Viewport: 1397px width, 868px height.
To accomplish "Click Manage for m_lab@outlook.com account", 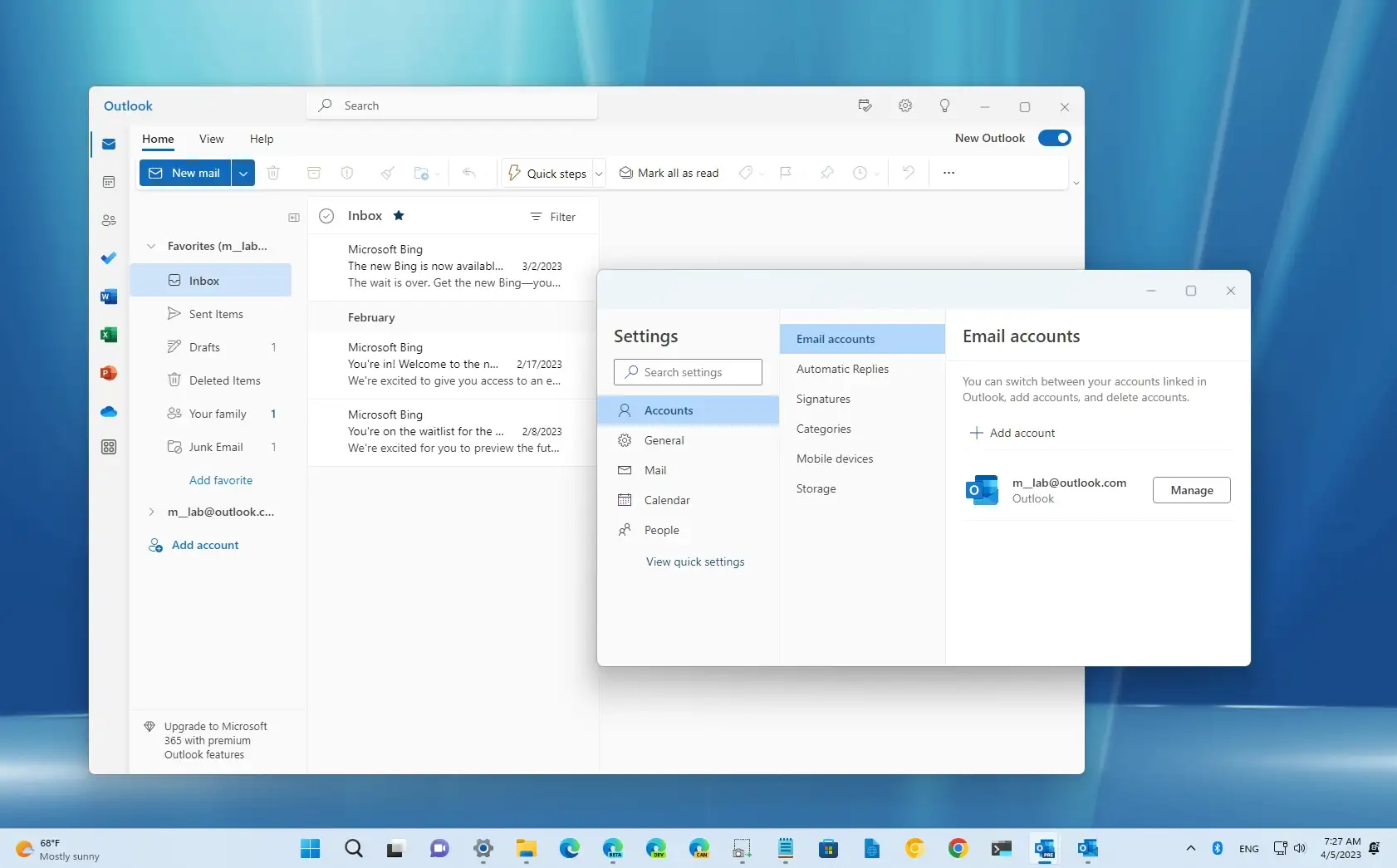I will 1191,490.
